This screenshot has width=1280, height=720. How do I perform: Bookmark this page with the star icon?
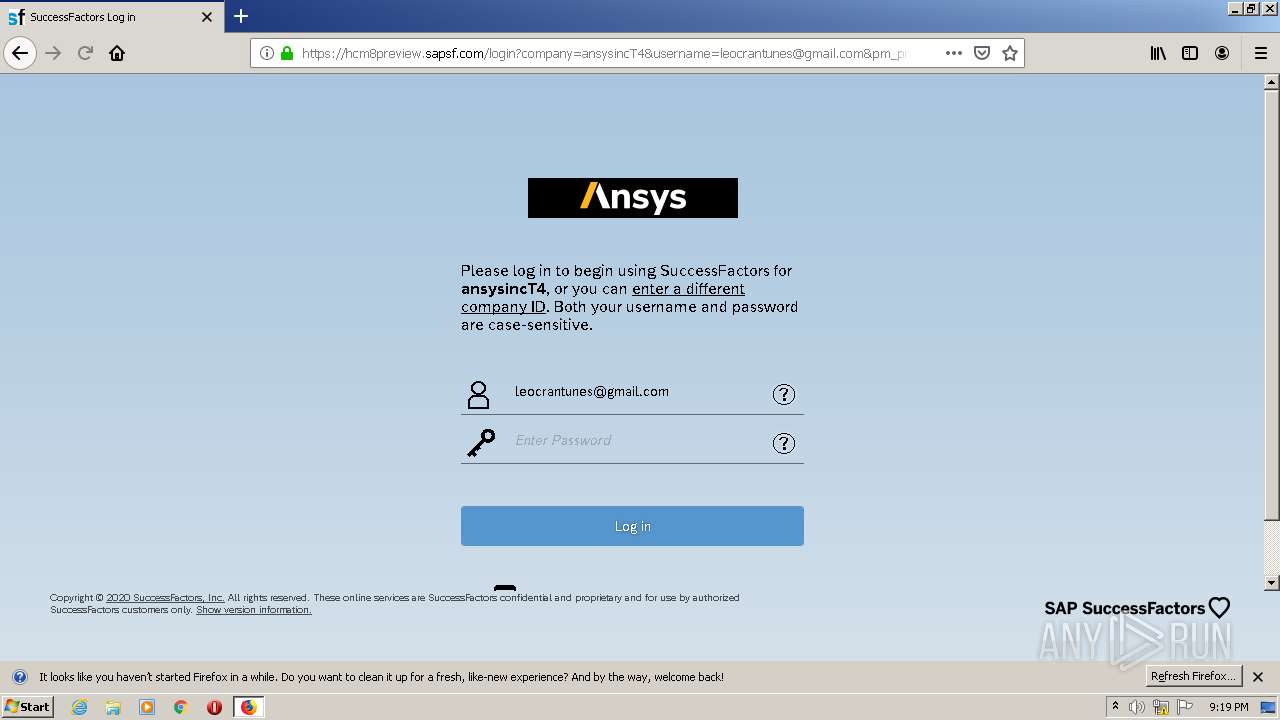(1010, 53)
